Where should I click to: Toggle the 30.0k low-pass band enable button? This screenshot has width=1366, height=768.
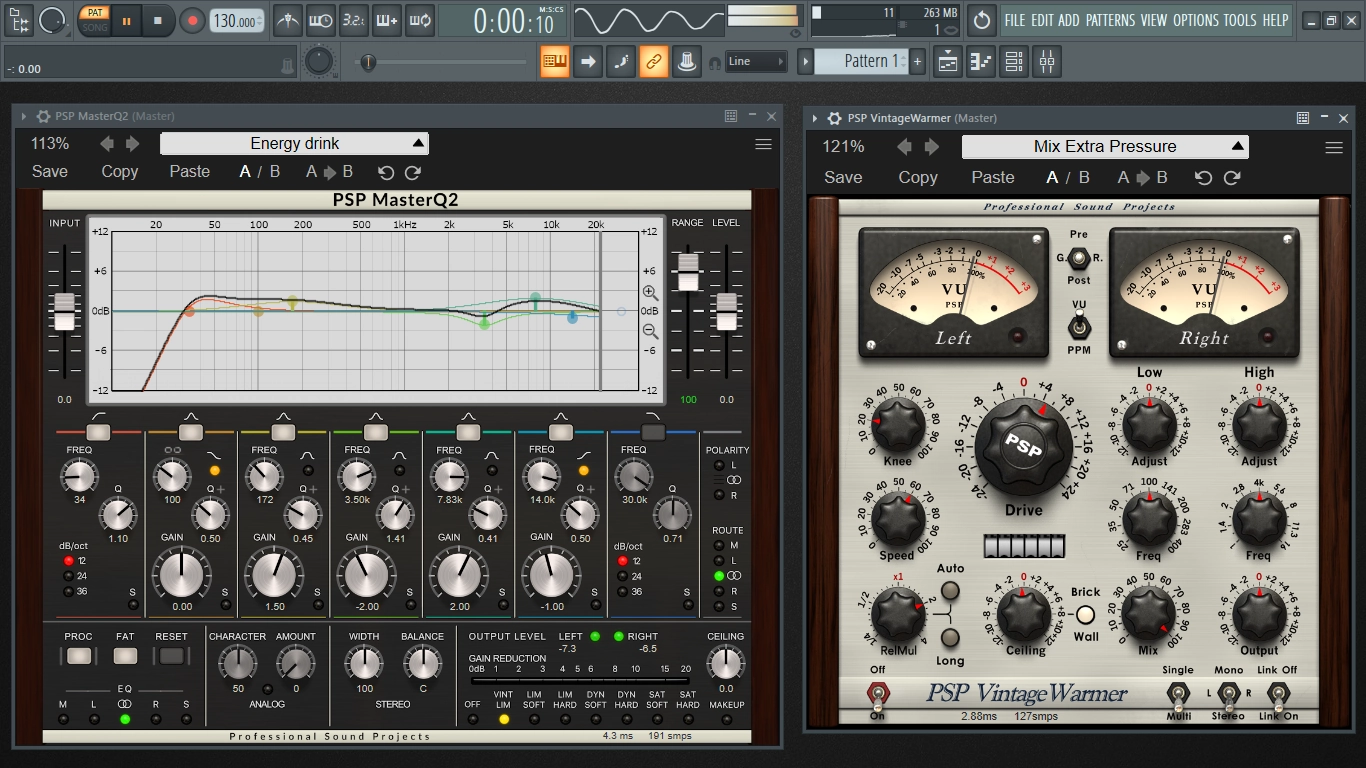click(x=653, y=432)
